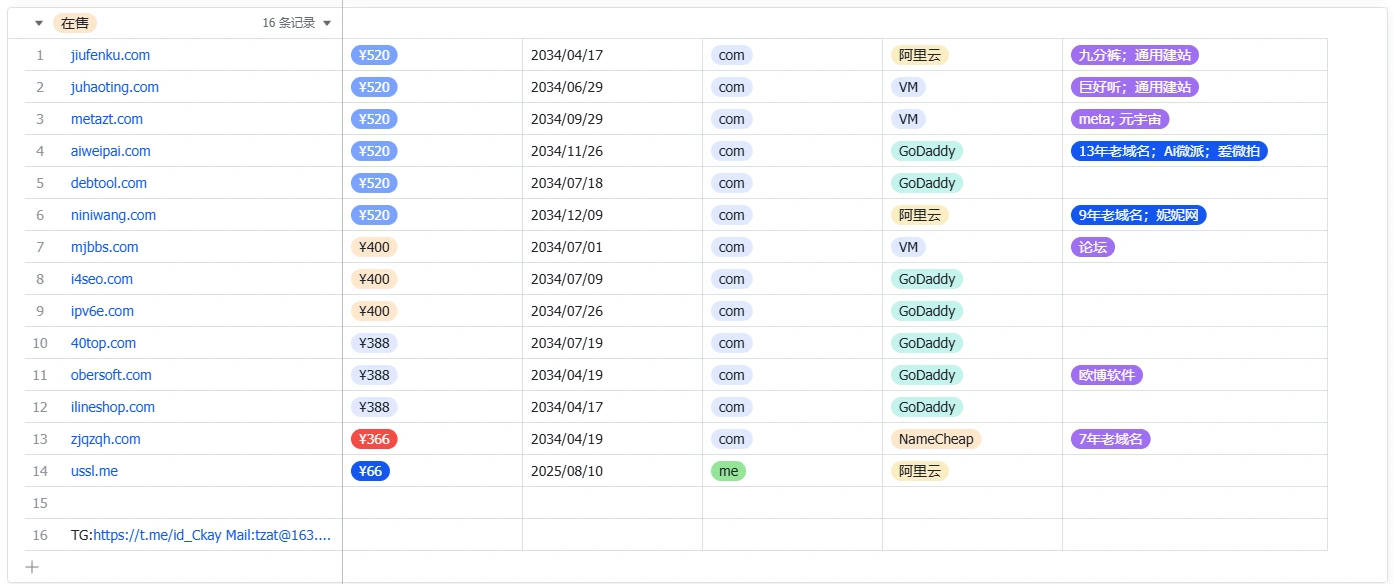
Task: Select the blue ¥66 price tag
Action: coord(370,471)
